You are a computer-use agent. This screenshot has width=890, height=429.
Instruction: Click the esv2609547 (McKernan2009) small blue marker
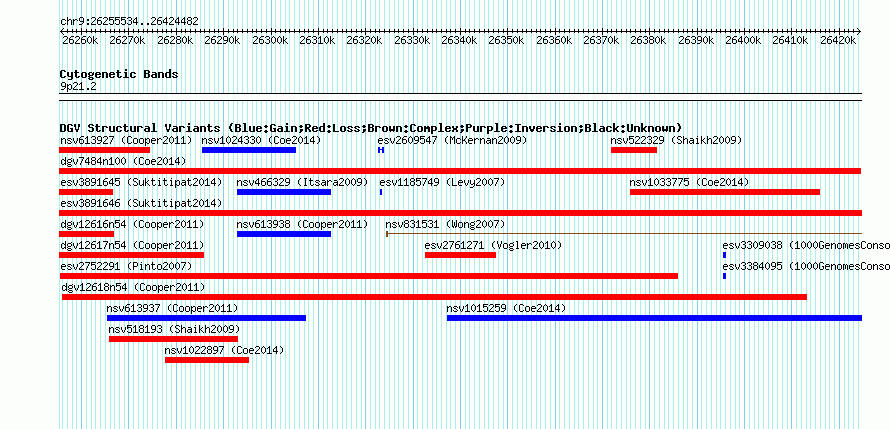[x=381, y=150]
